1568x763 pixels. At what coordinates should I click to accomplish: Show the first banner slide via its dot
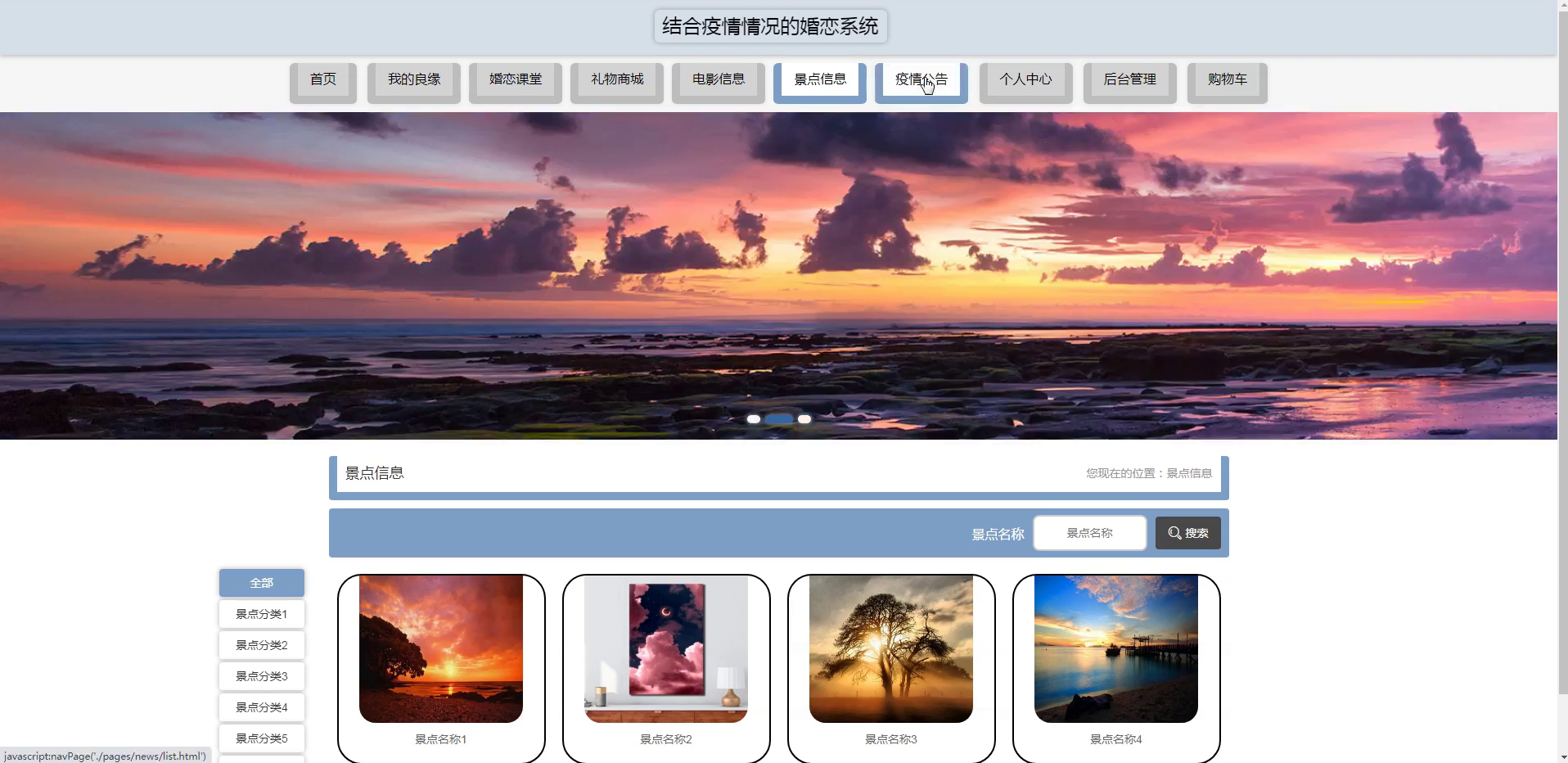pos(754,419)
